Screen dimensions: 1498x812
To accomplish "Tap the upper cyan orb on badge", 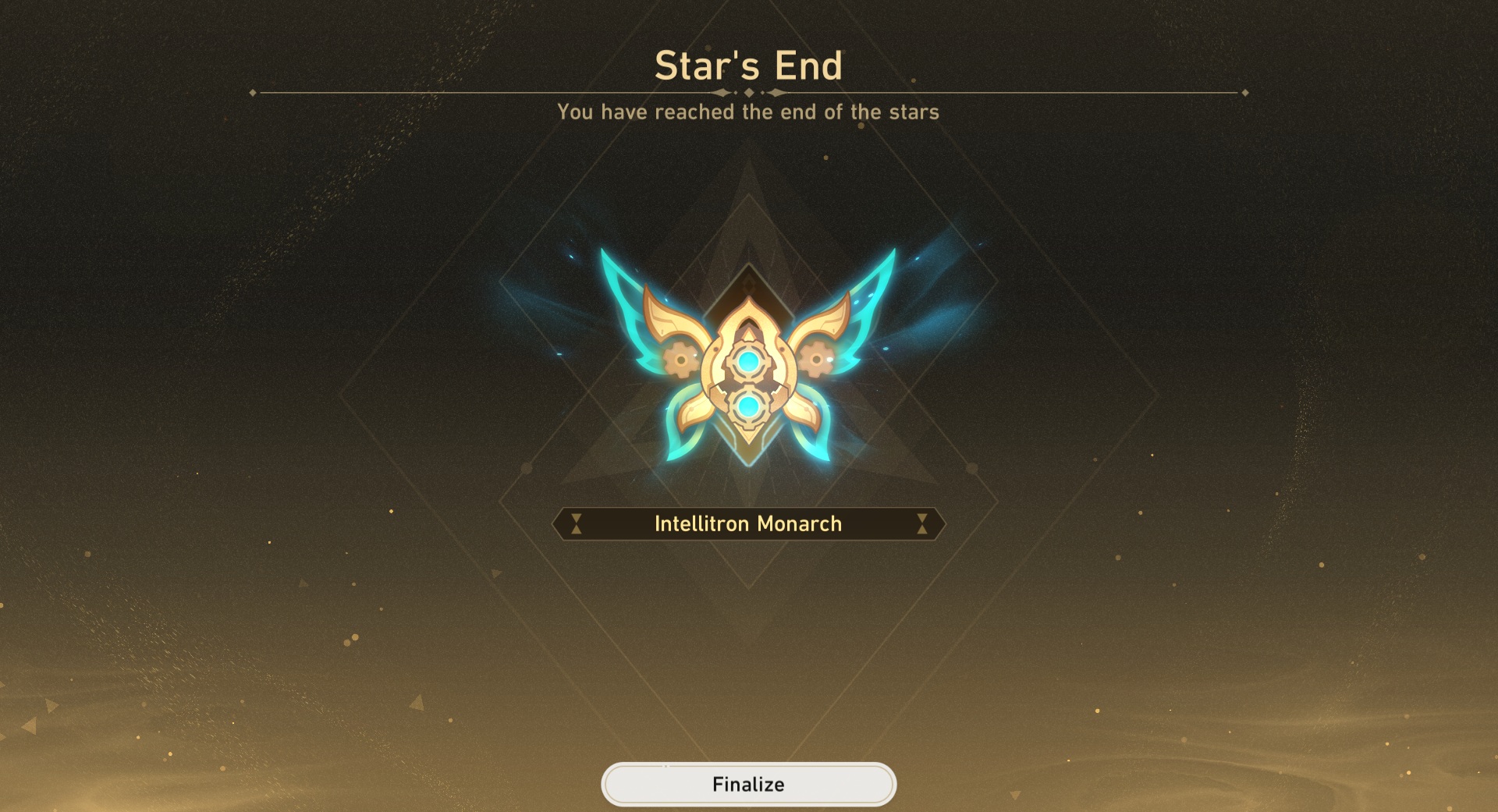I will (x=748, y=362).
